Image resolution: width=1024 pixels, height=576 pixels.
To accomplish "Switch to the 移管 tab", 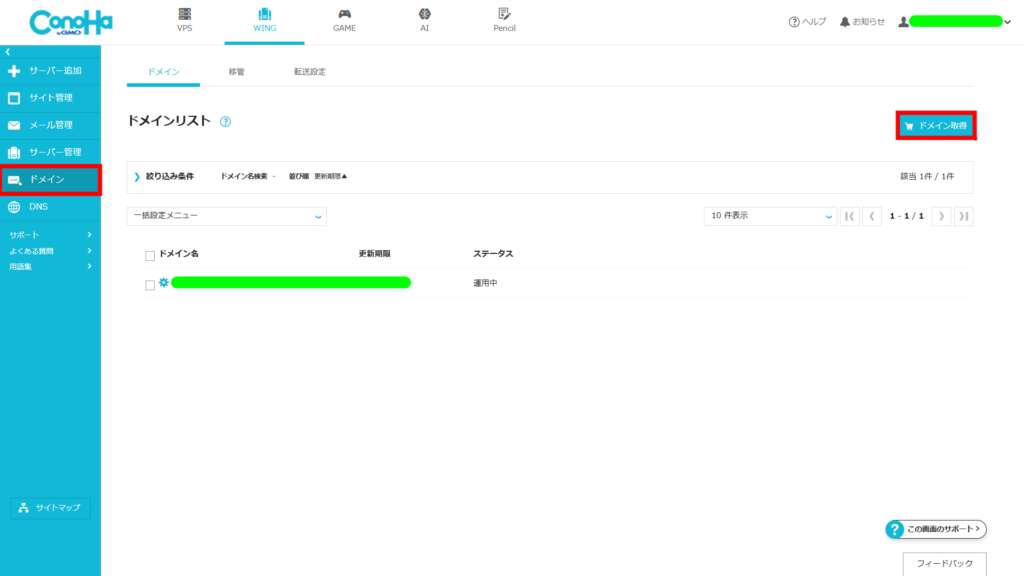I will coord(237,72).
